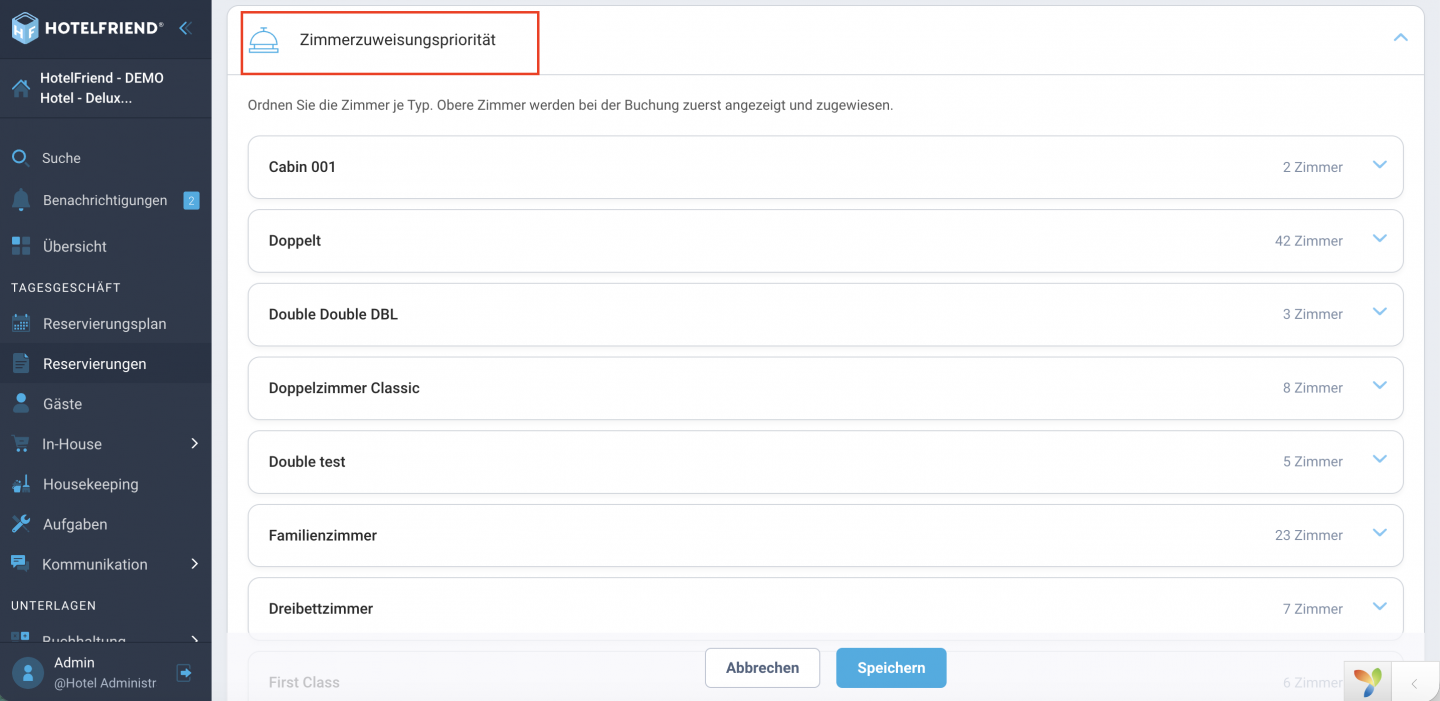Open the Benachrichtigungen bell icon
This screenshot has width=1440, height=701.
tap(20, 200)
